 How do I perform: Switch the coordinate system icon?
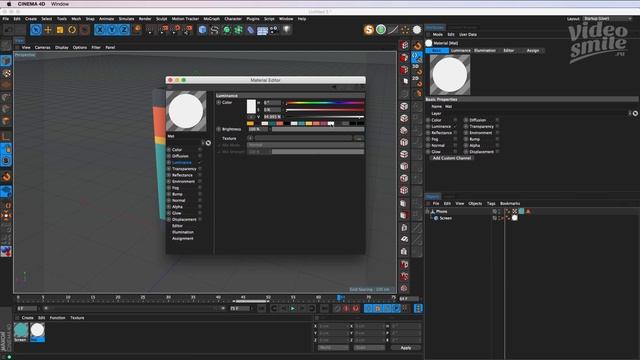[137, 29]
